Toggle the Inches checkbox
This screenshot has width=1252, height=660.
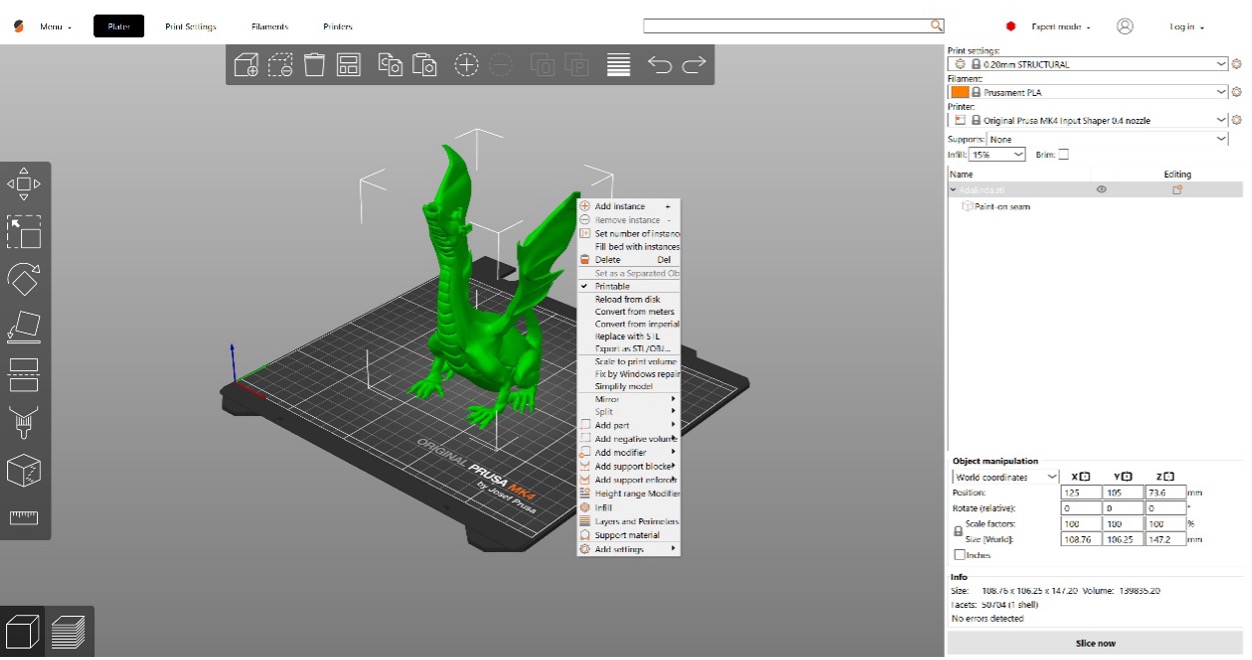coord(960,554)
